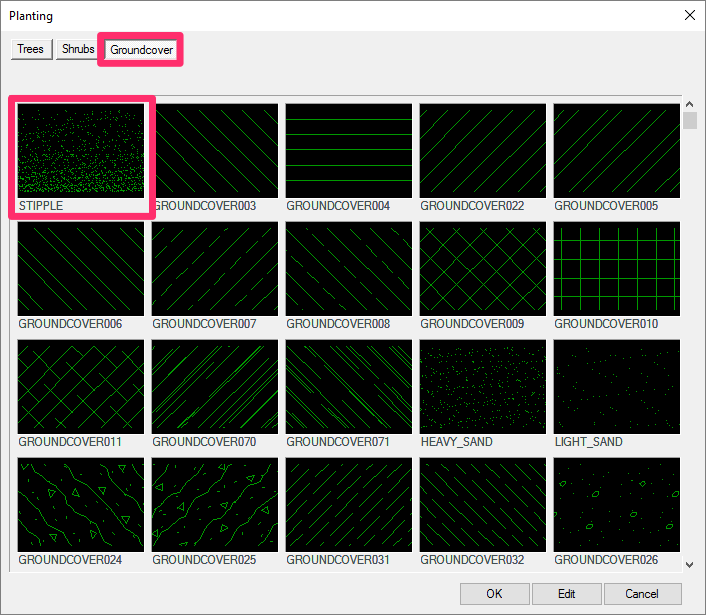The width and height of the screenshot is (706, 615).
Task: Click the GROUNDCOVER007 label text
Action: (204, 324)
